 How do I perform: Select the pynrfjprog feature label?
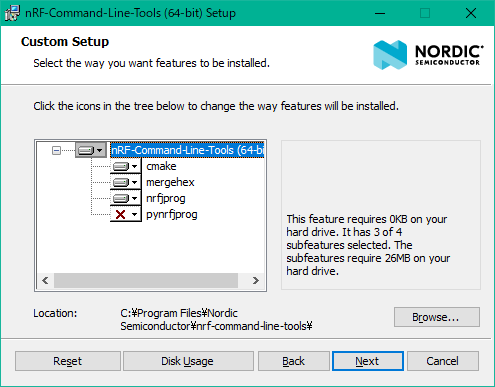(x=172, y=214)
